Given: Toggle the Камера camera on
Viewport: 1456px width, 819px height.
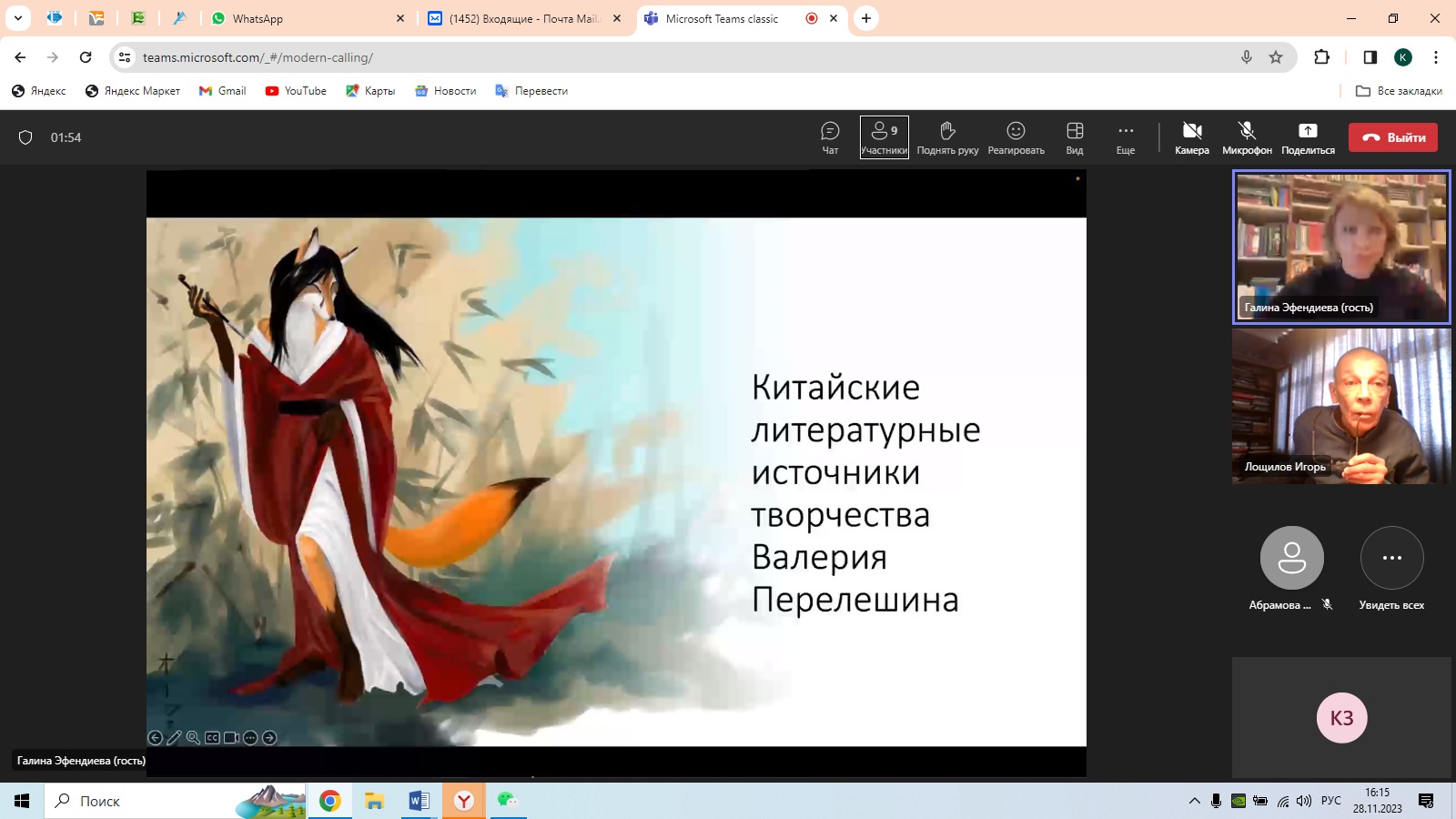Looking at the screenshot, I should click(x=1192, y=137).
